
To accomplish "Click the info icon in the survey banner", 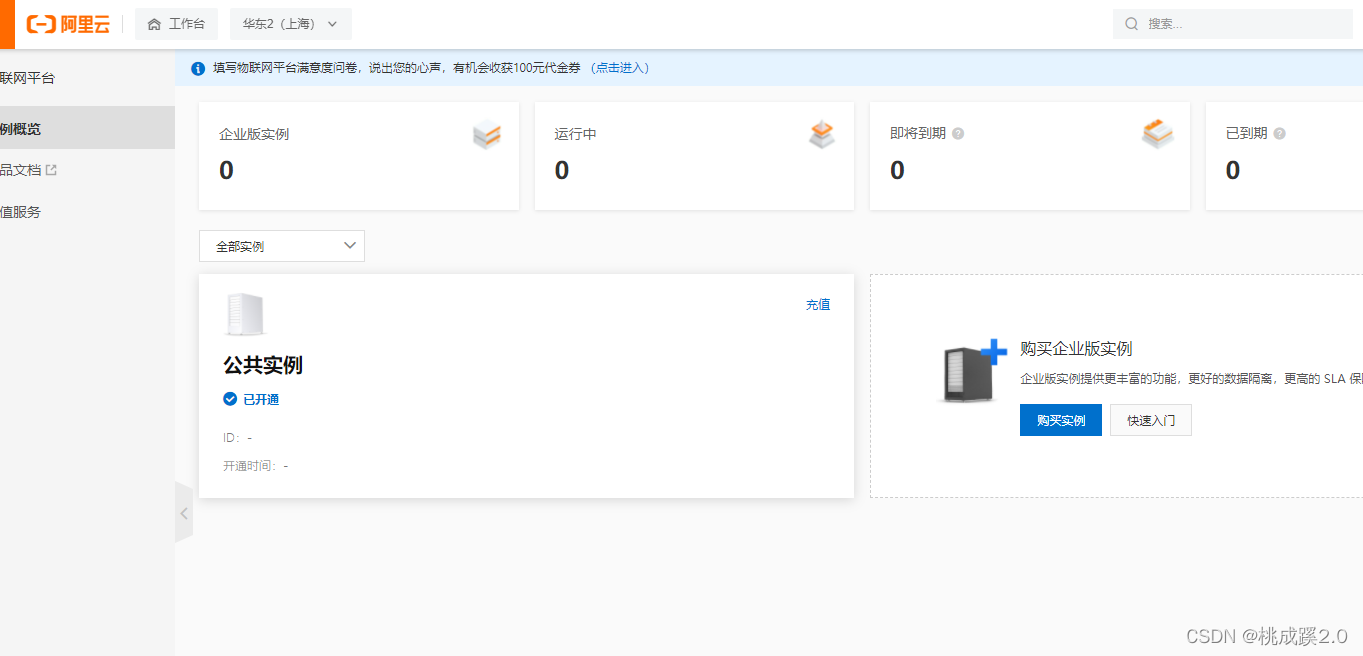I will tap(196, 68).
